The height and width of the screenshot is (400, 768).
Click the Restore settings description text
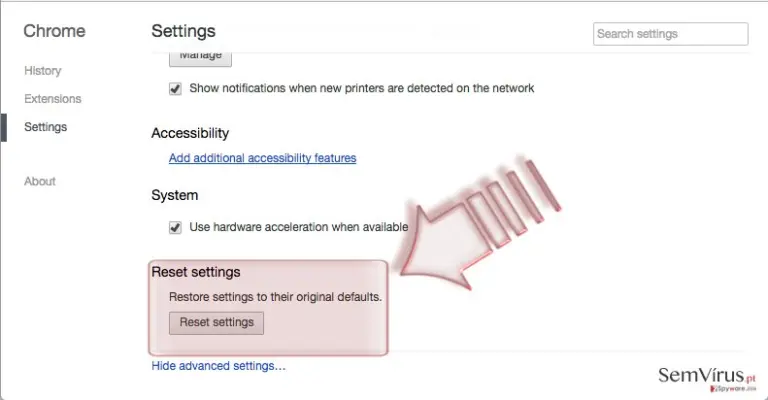pos(275,297)
